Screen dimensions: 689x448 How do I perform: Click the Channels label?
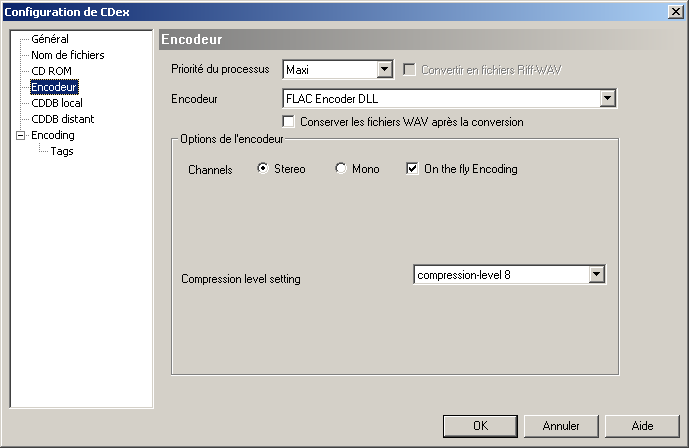point(210,170)
